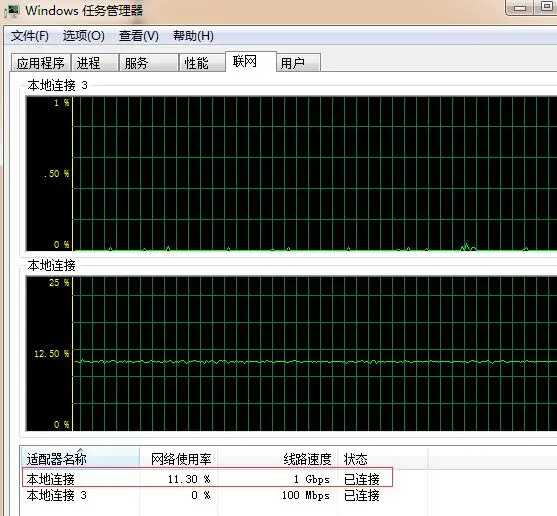Sort by 状态 column header
Viewport: 557px width, 516px height.
[x=383, y=459]
